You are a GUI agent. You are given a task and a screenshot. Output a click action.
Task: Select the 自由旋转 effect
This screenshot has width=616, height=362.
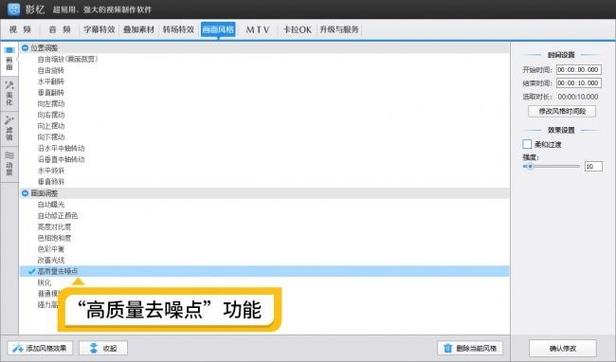click(51, 70)
